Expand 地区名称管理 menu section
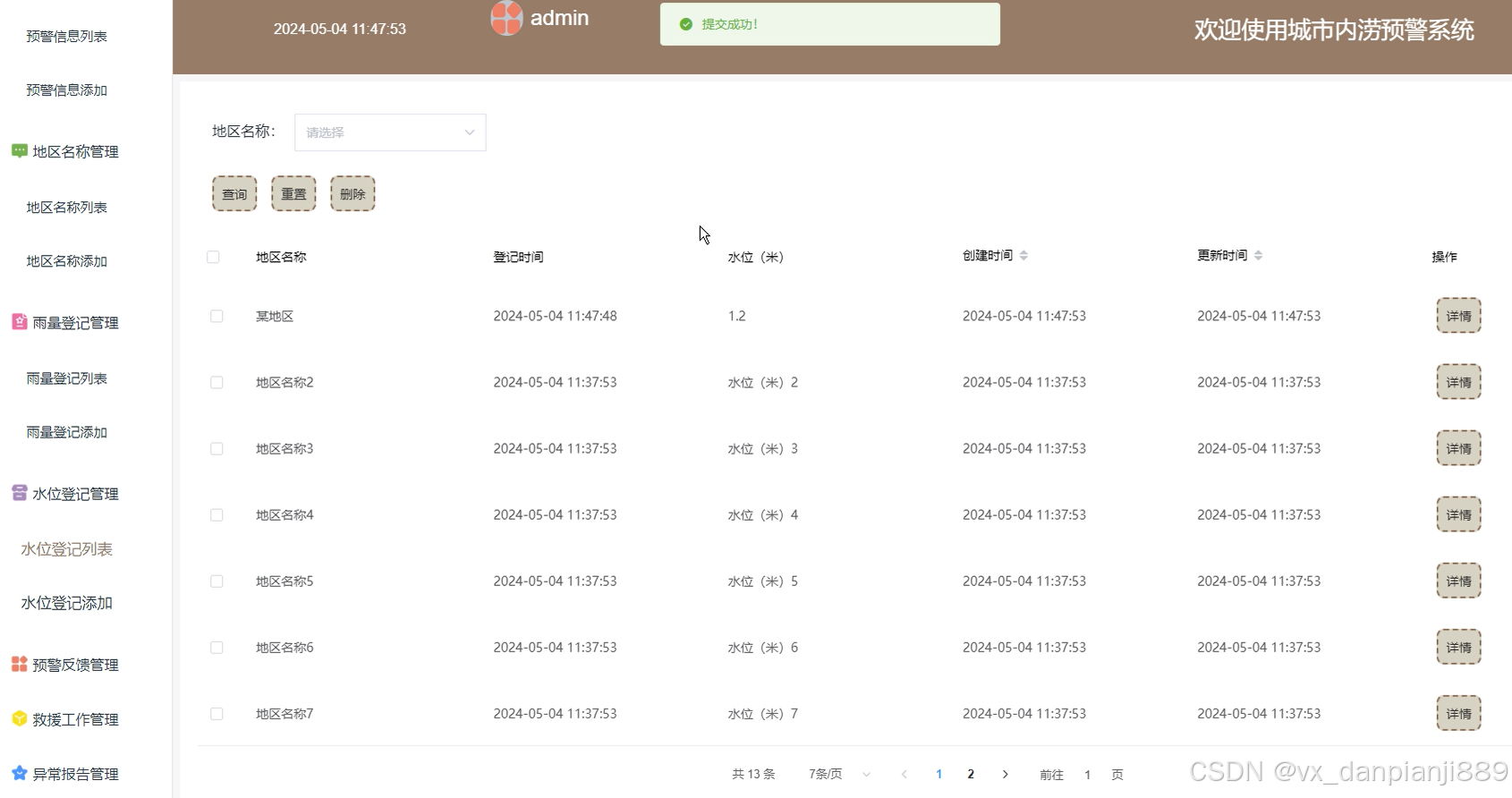This screenshot has width=1512, height=798. point(75,151)
